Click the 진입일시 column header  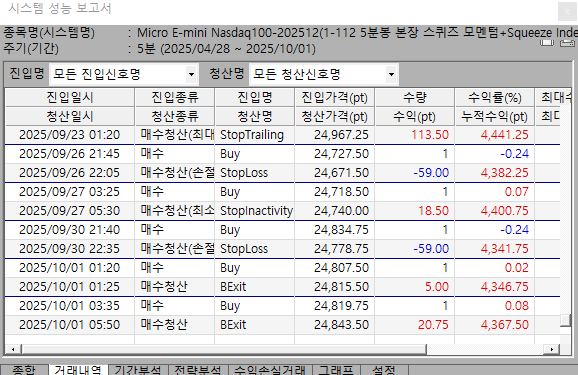[x=70, y=98]
